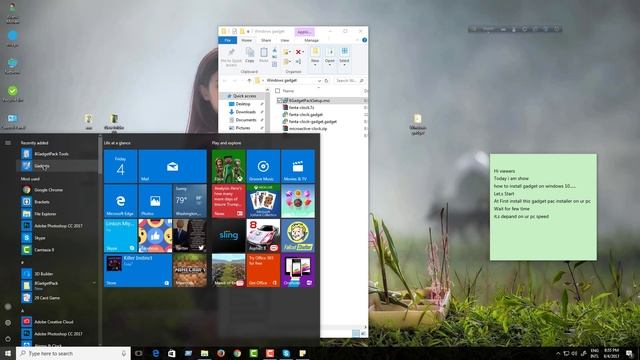This screenshot has width=640, height=360.
Task: Open the Sling tile
Action: (x=229, y=236)
